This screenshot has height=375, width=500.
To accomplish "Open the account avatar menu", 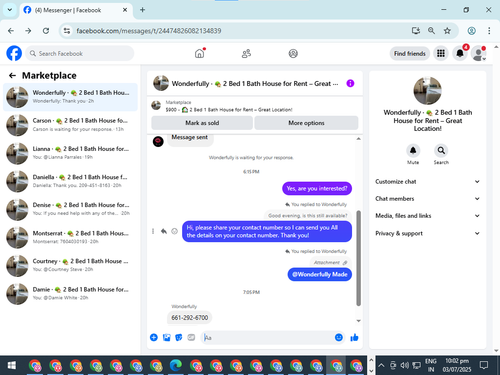I will [x=479, y=53].
